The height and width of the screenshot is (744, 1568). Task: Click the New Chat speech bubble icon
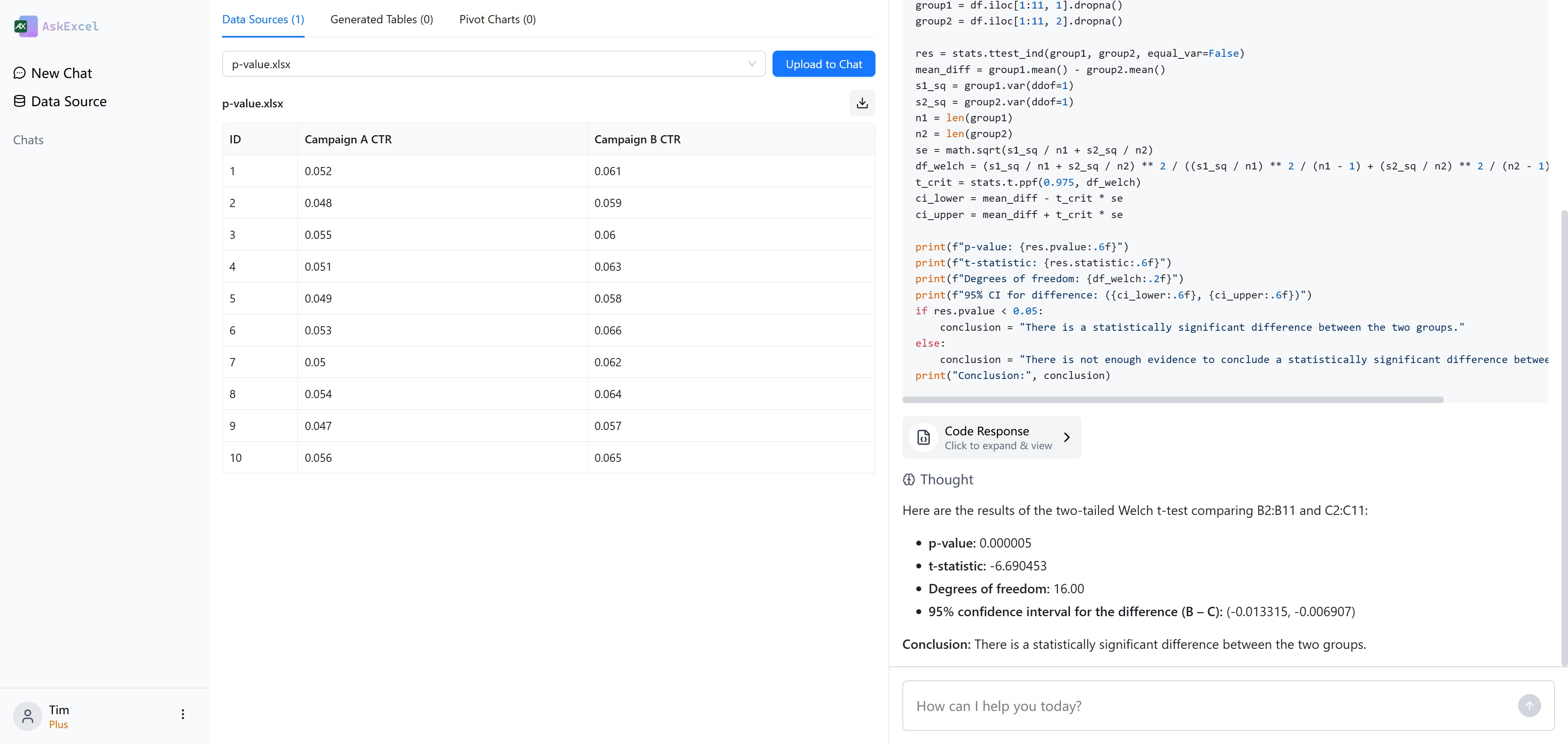tap(20, 73)
